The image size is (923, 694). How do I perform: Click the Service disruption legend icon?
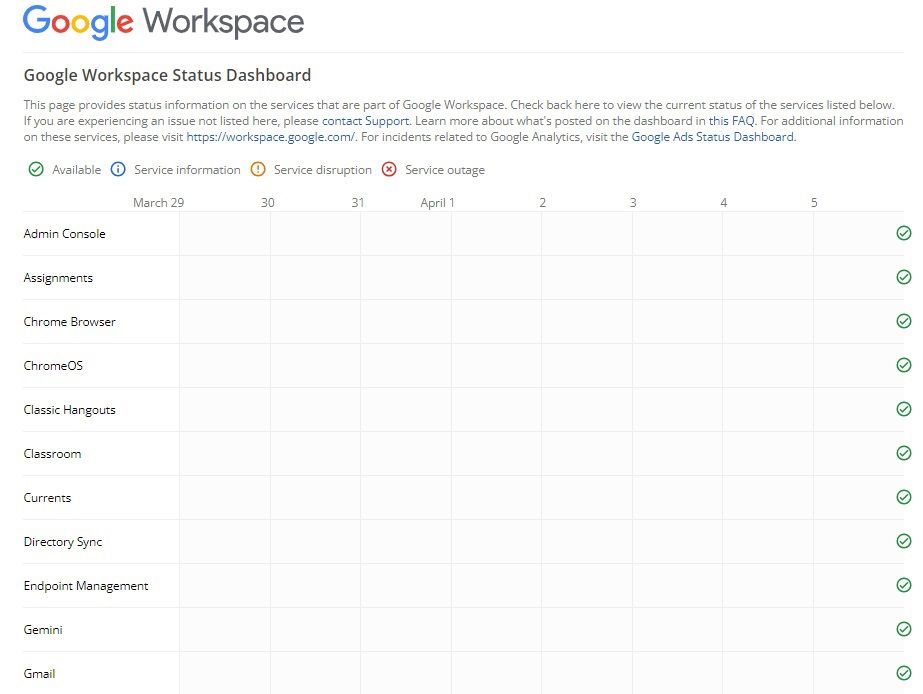[258, 170]
